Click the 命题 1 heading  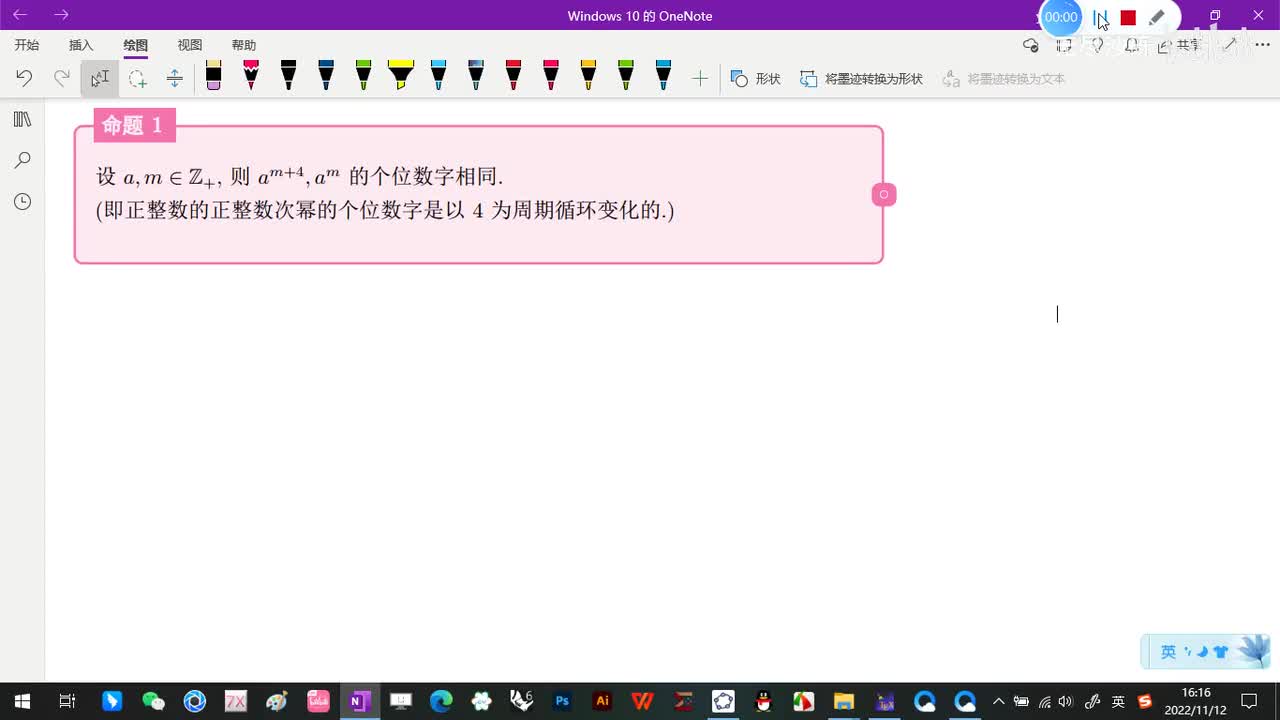pos(133,125)
